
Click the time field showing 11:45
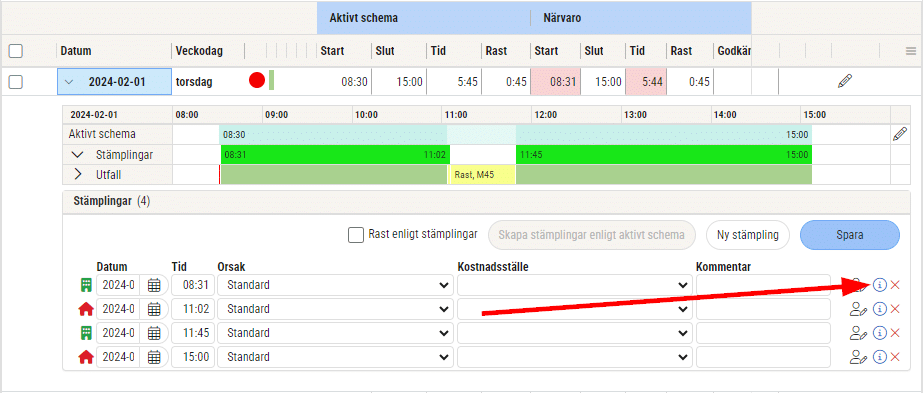pos(192,333)
